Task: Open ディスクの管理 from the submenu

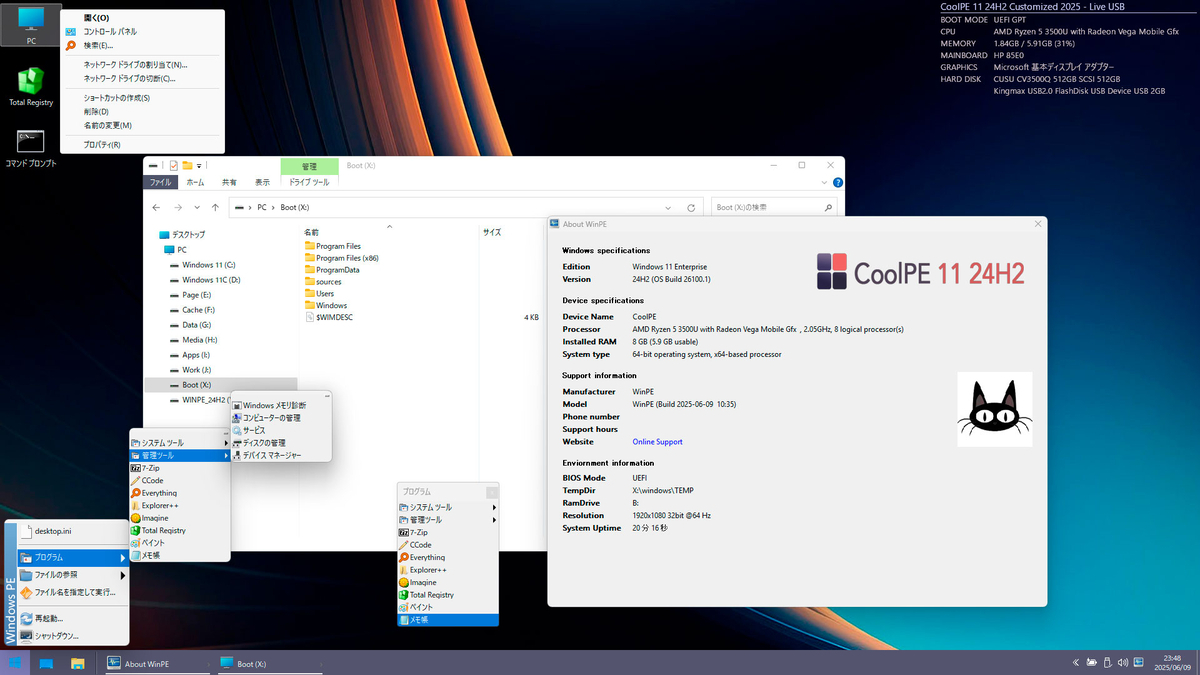Action: [281, 443]
